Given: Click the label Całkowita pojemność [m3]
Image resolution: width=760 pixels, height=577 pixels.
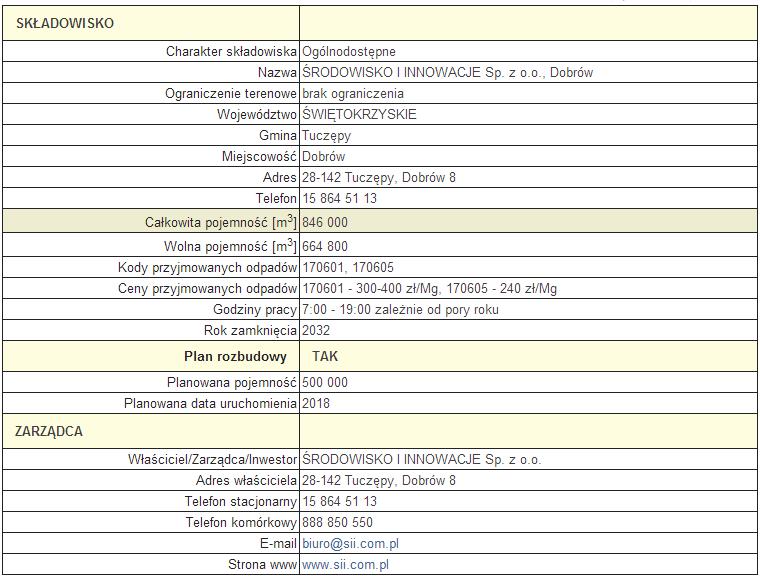Looking at the screenshot, I should (x=221, y=222).
